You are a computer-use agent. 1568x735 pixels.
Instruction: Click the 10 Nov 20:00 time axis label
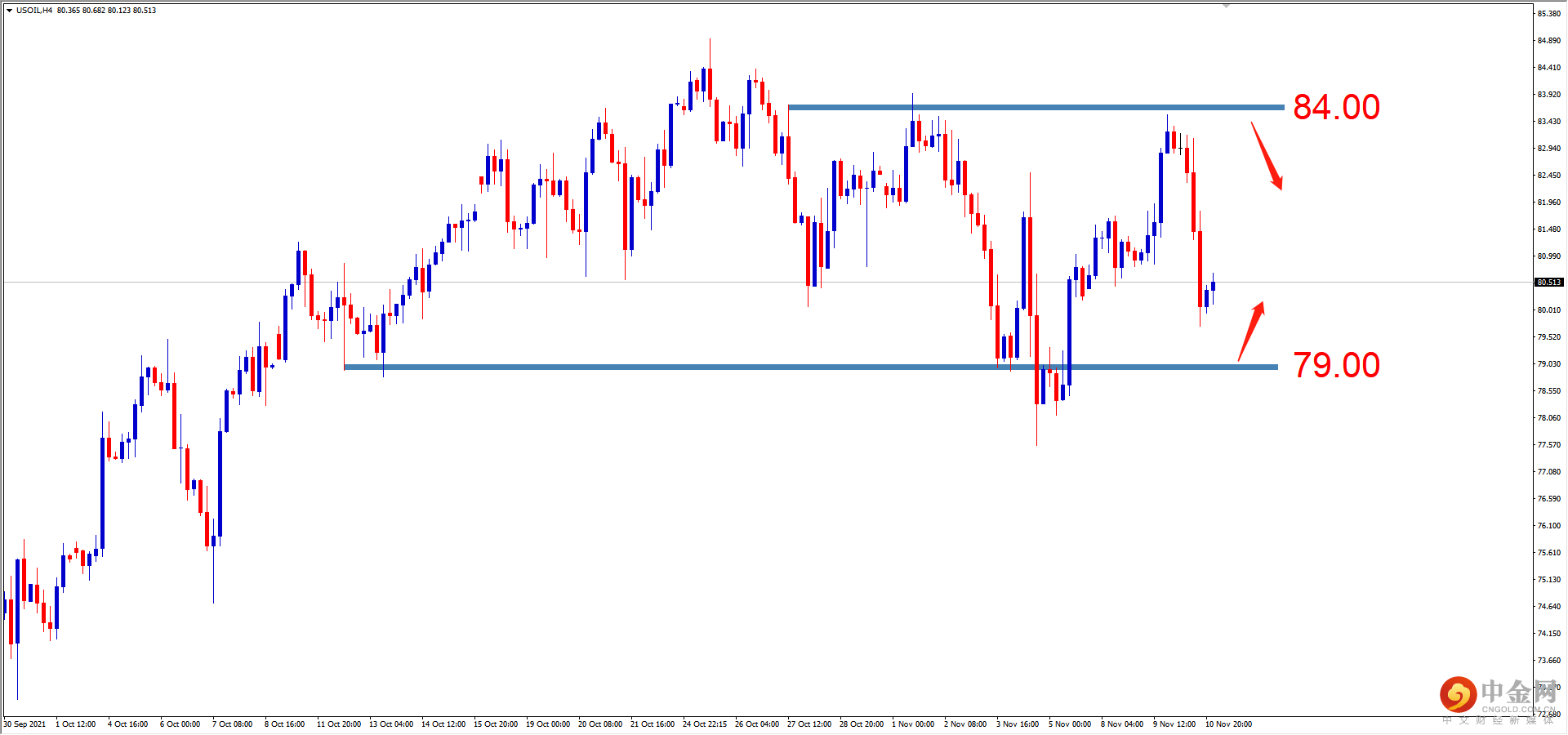click(1229, 724)
